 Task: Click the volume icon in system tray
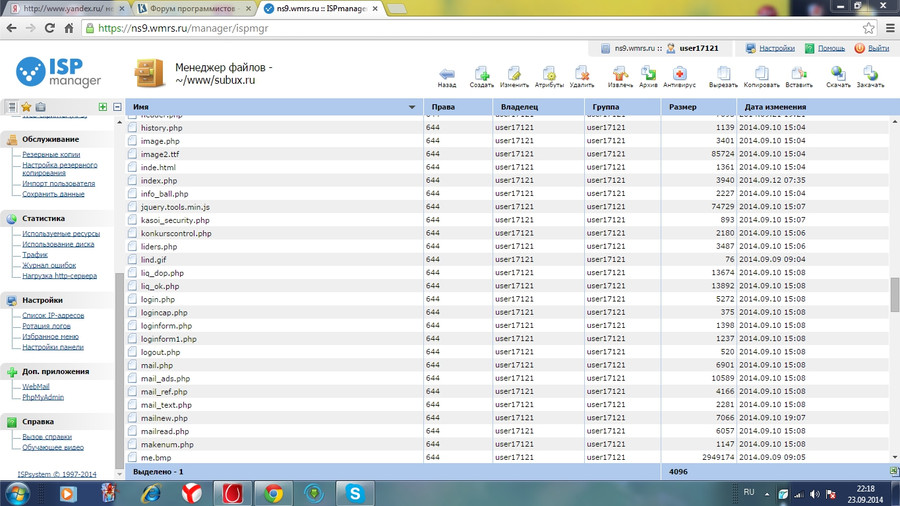coord(814,494)
